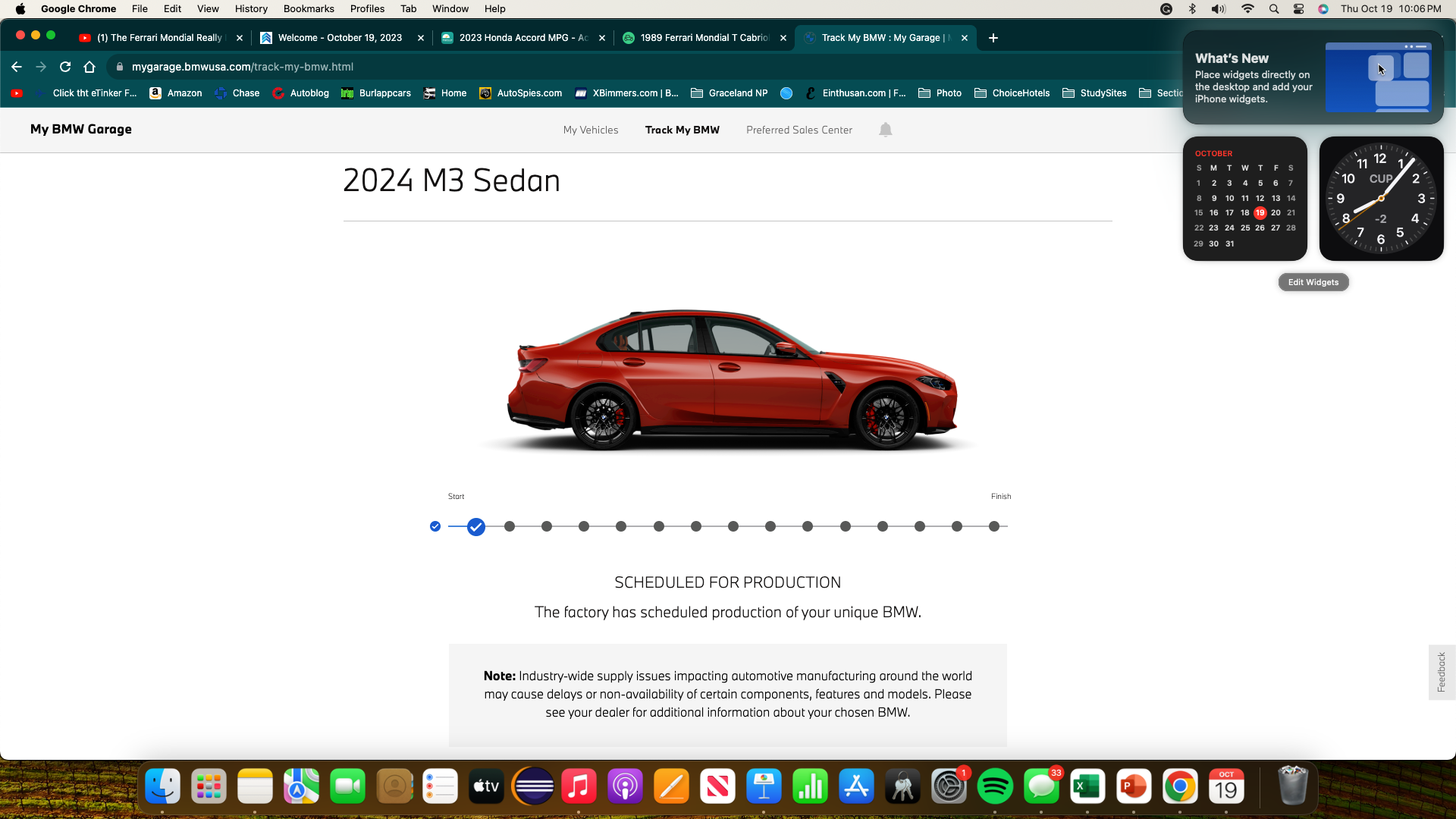Click the first blue completed checkpoint circle

(435, 526)
